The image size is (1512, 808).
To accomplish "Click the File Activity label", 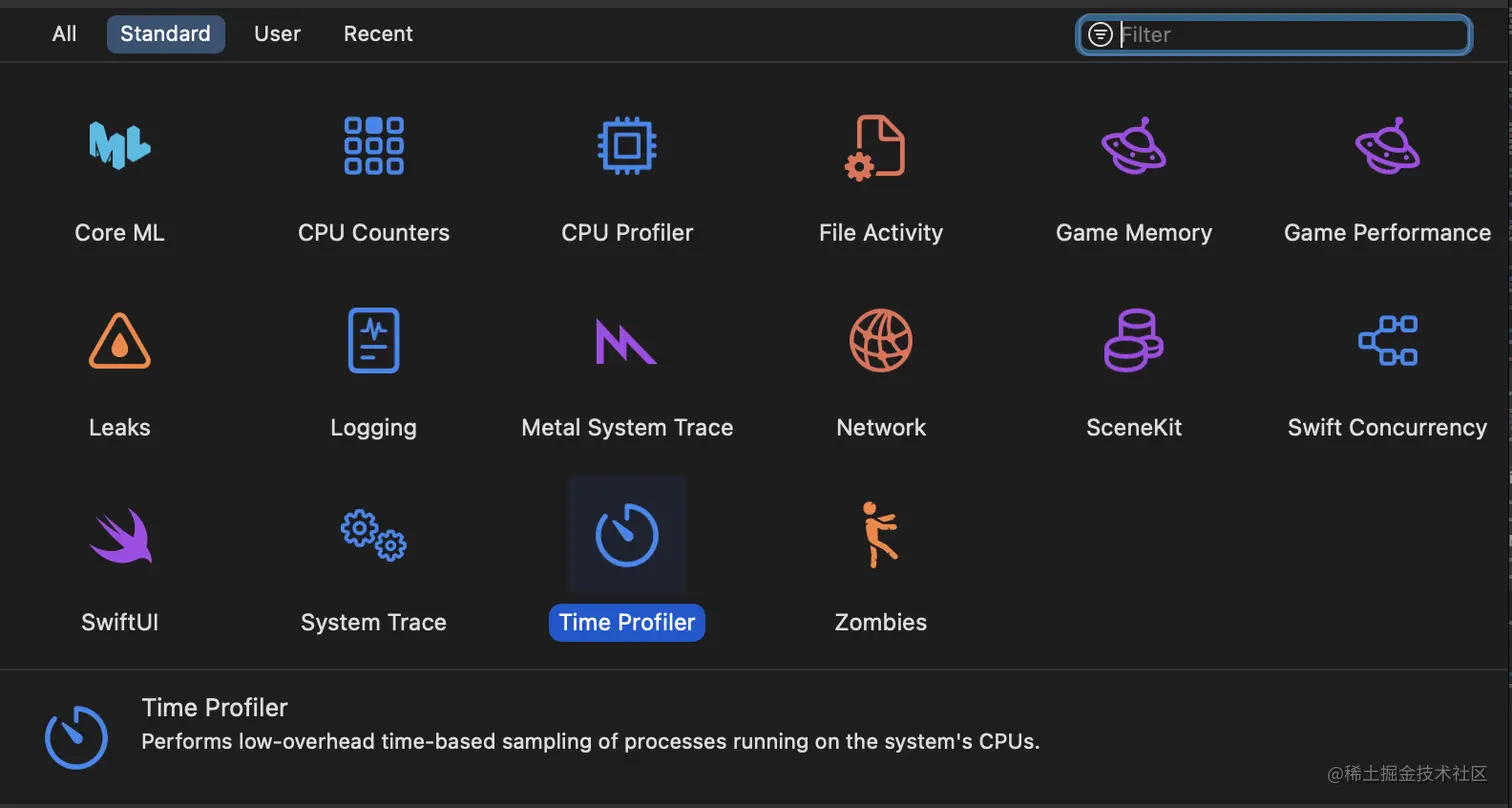I will click(880, 233).
